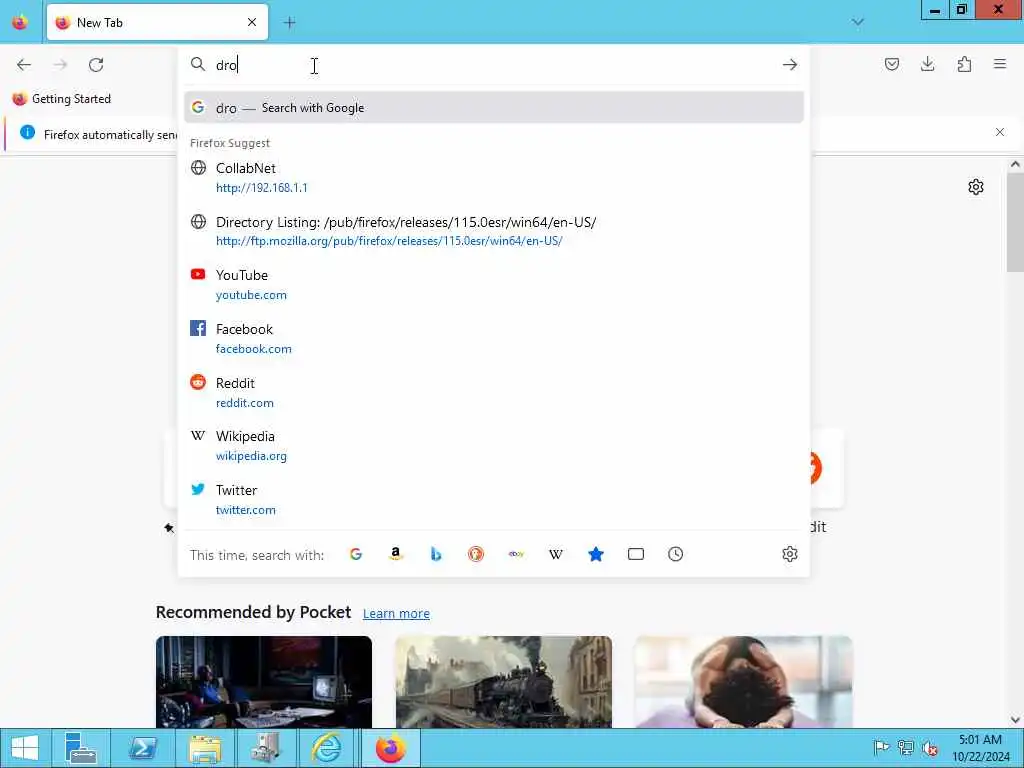Screen dimensions: 1024x768
Task: Select the New Tab tab
Action: [157, 22]
